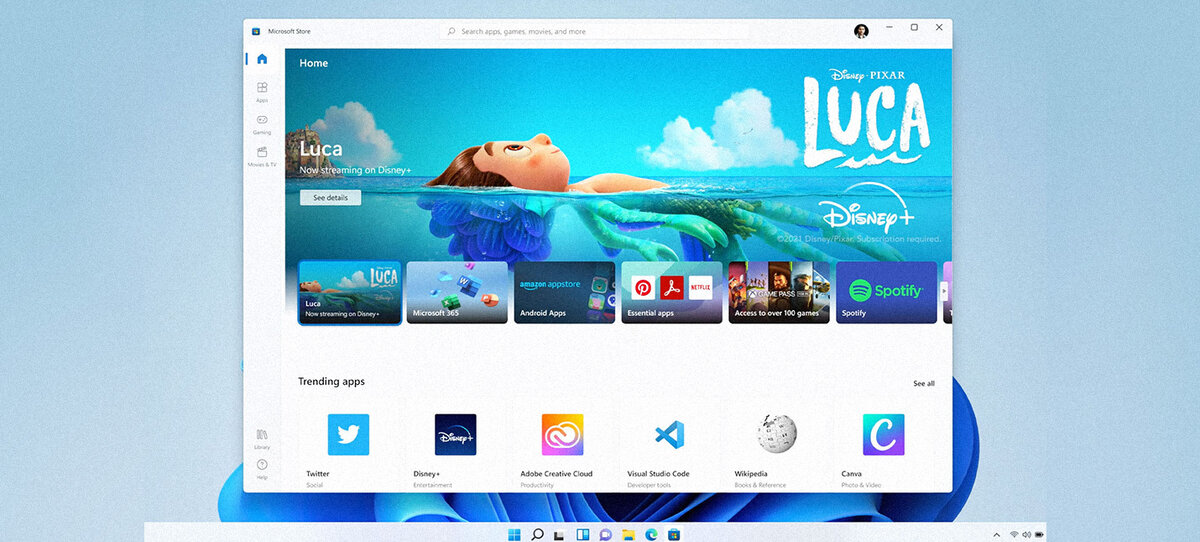Image resolution: width=1200 pixels, height=542 pixels.
Task: Open See all trending apps link
Action: [924, 383]
